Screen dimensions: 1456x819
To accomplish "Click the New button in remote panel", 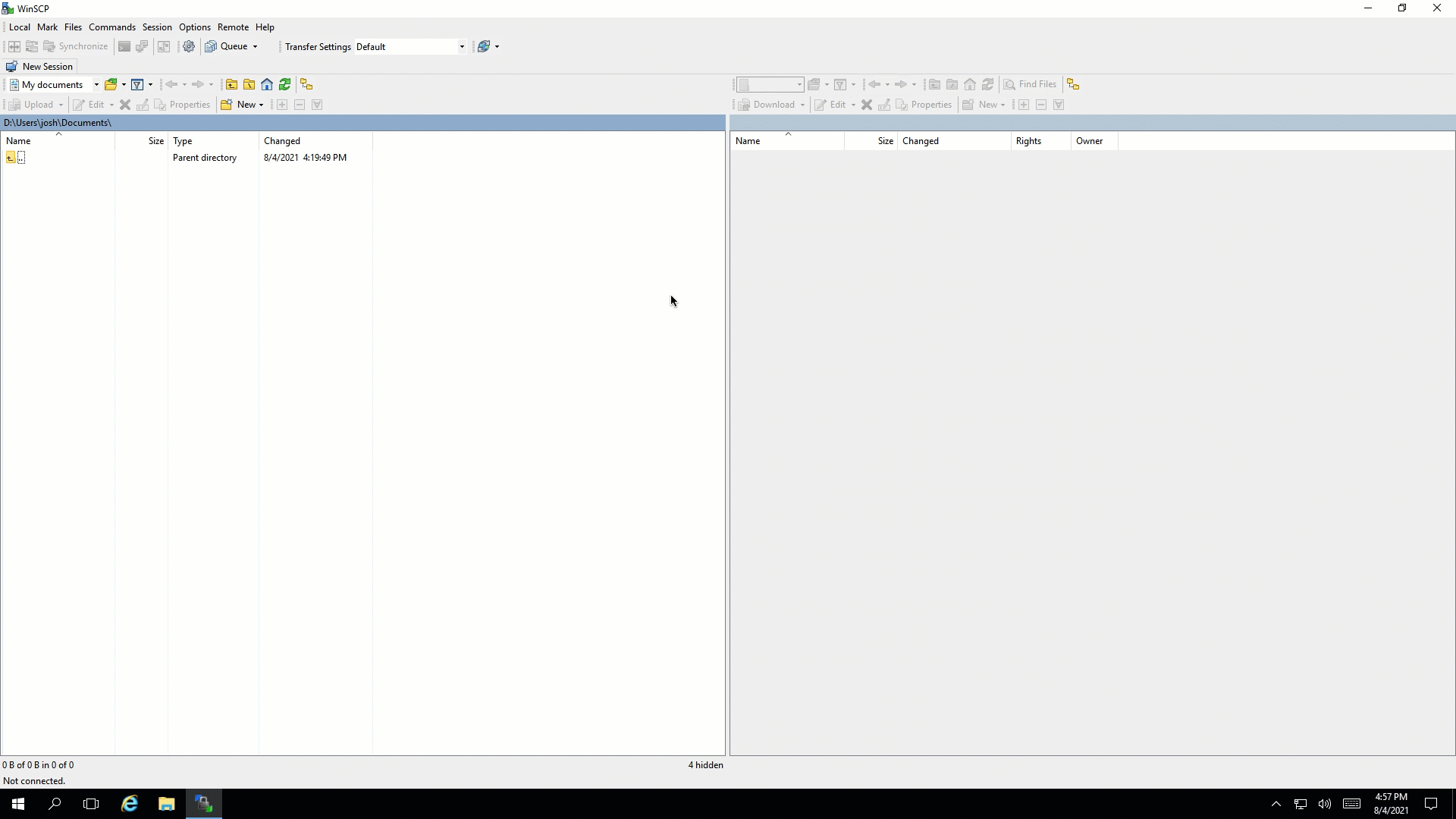I will tap(987, 104).
